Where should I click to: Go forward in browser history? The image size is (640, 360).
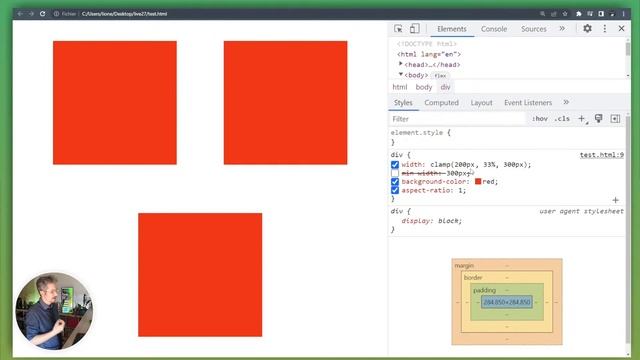31,13
